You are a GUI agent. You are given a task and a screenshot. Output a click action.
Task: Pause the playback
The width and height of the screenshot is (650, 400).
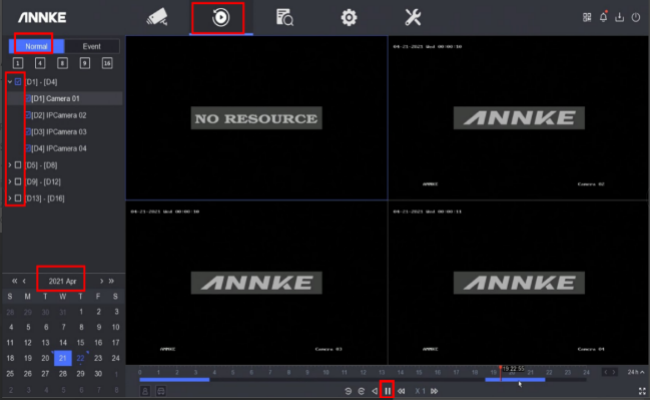[388, 390]
